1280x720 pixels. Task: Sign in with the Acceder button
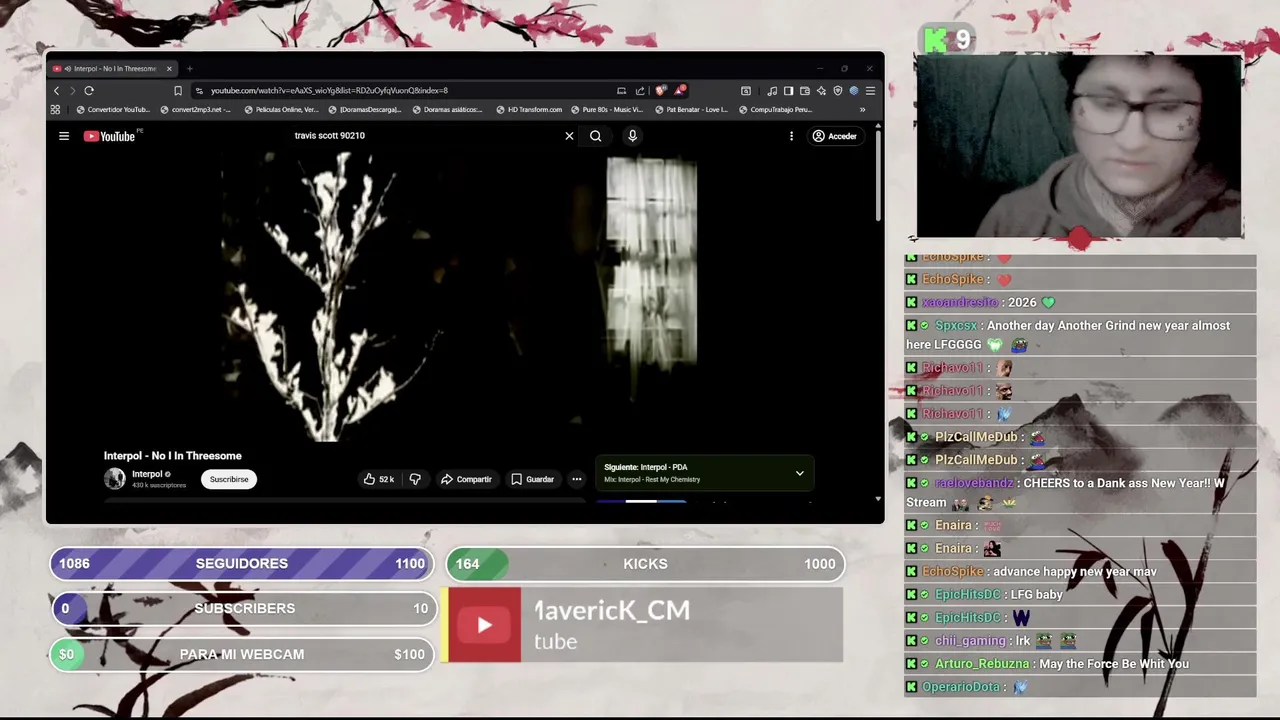[x=835, y=136]
